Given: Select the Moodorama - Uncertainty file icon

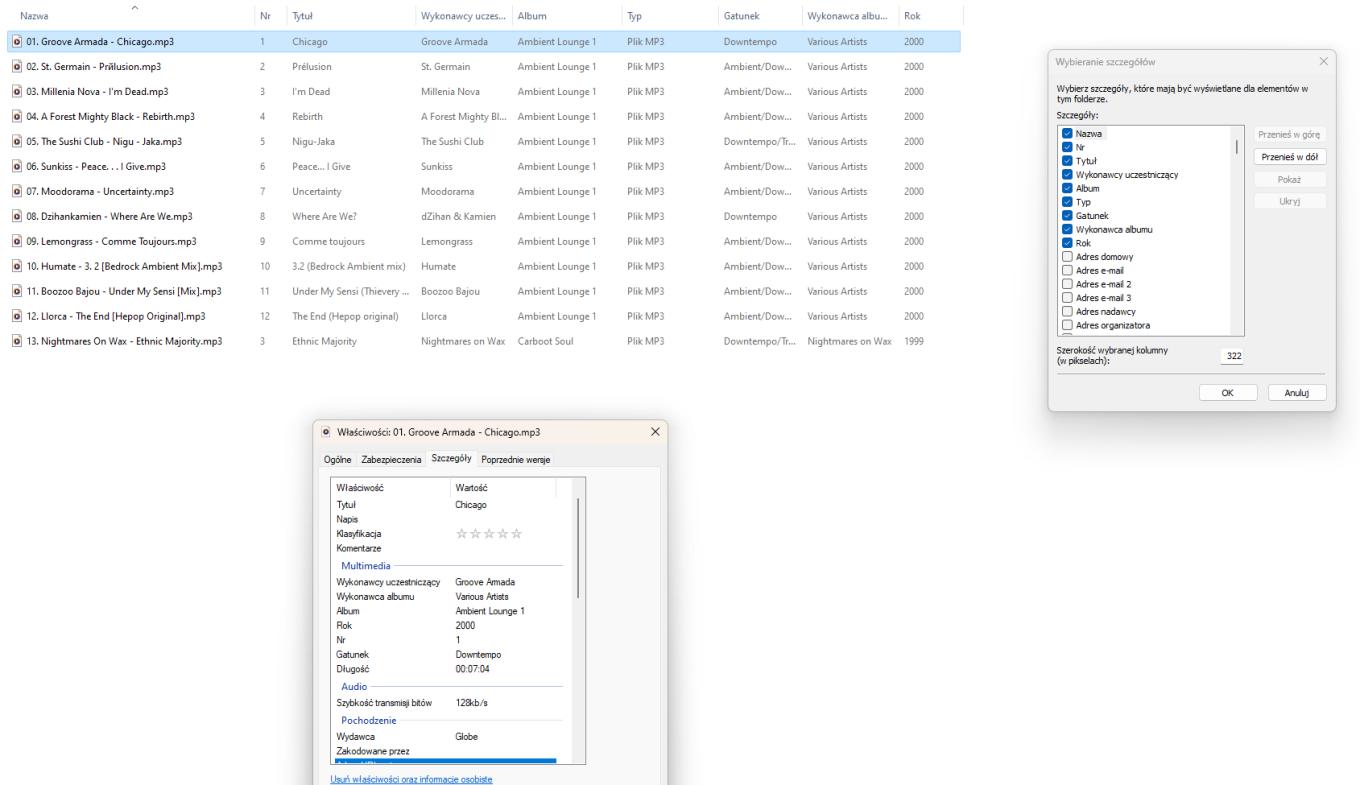Looking at the screenshot, I should (x=17, y=191).
